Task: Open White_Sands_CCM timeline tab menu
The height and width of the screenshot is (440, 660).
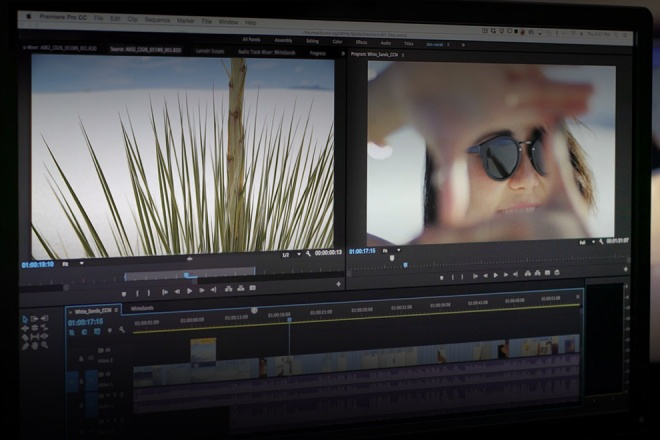Action: [x=116, y=310]
